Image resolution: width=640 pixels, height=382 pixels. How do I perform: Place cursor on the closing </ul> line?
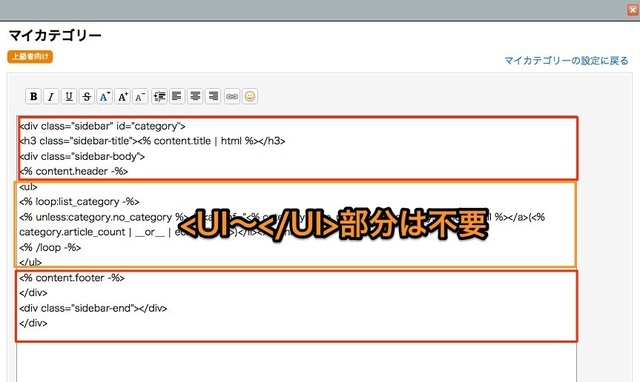[30, 262]
